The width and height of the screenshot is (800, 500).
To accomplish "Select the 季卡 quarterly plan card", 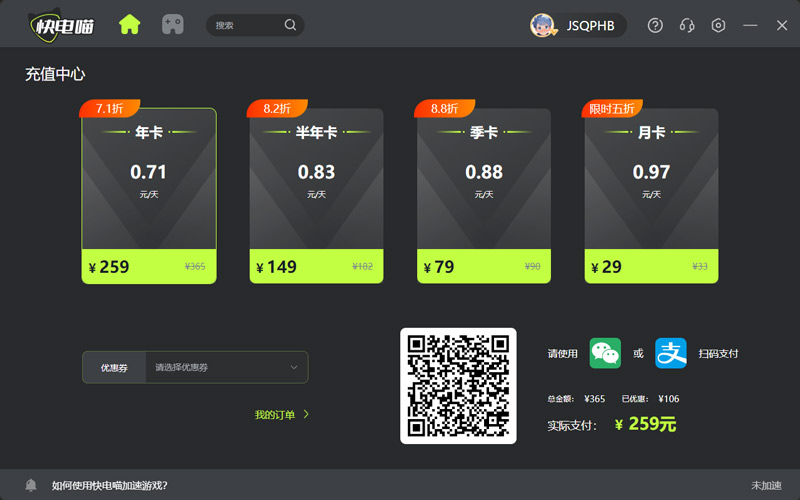I will click(x=484, y=195).
